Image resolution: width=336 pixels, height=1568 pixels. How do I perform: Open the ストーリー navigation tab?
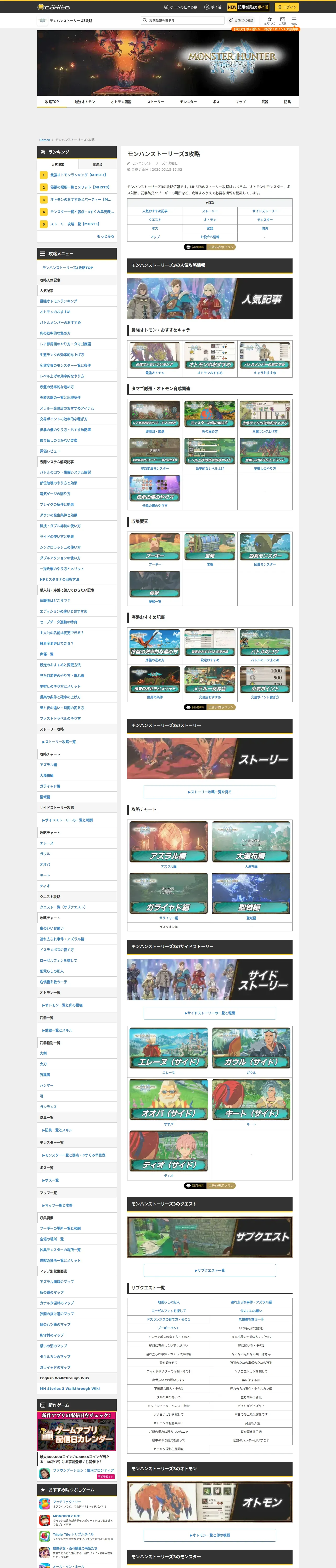point(155,102)
